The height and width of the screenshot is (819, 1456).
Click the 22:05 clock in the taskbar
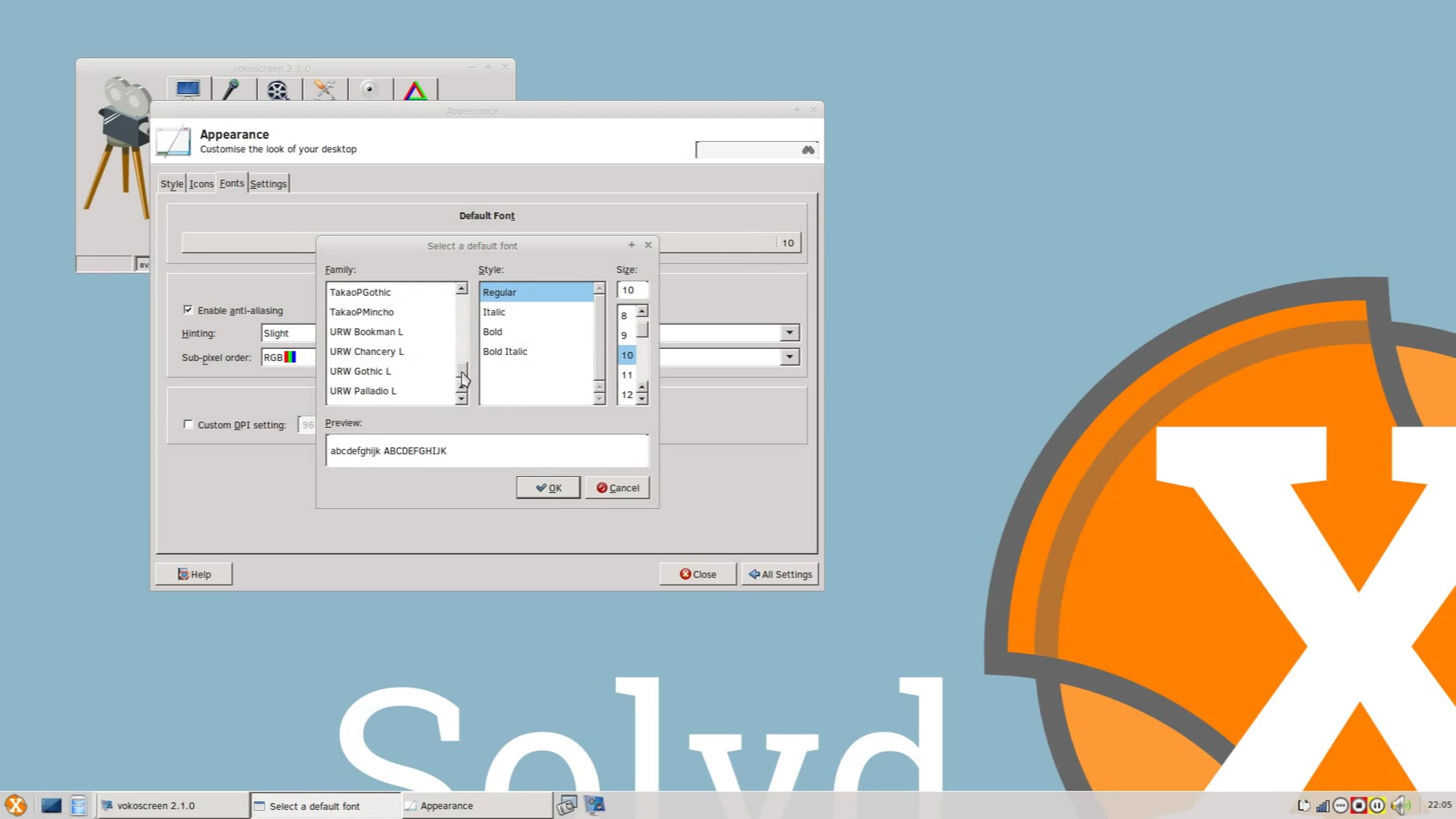click(x=1439, y=805)
